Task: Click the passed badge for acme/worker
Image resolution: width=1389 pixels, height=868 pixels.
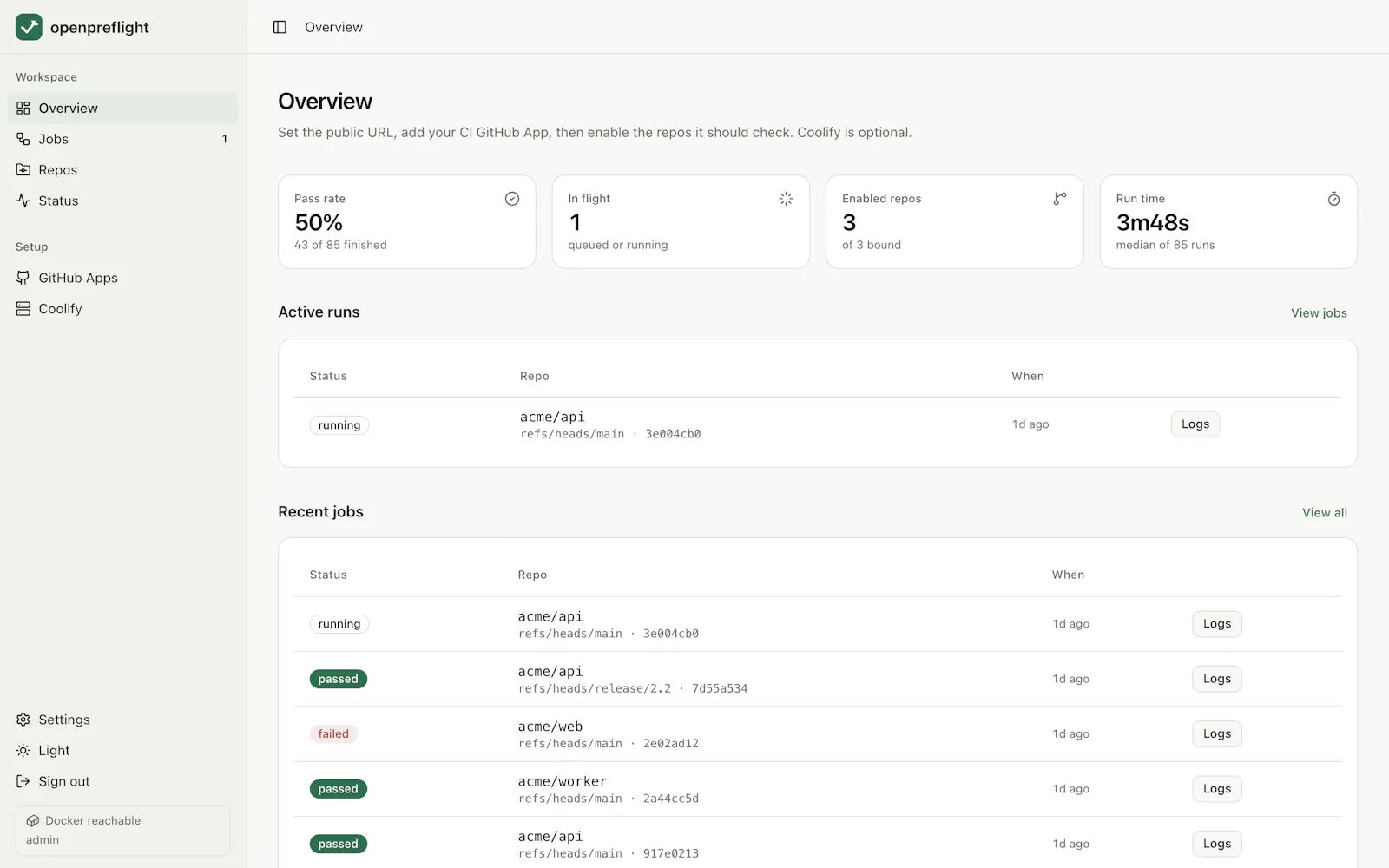Action: [x=339, y=789]
